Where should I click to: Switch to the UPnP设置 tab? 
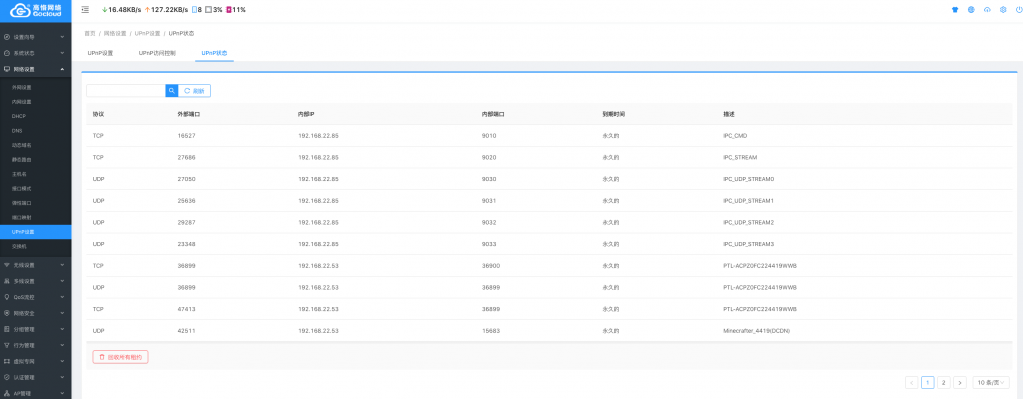point(100,53)
